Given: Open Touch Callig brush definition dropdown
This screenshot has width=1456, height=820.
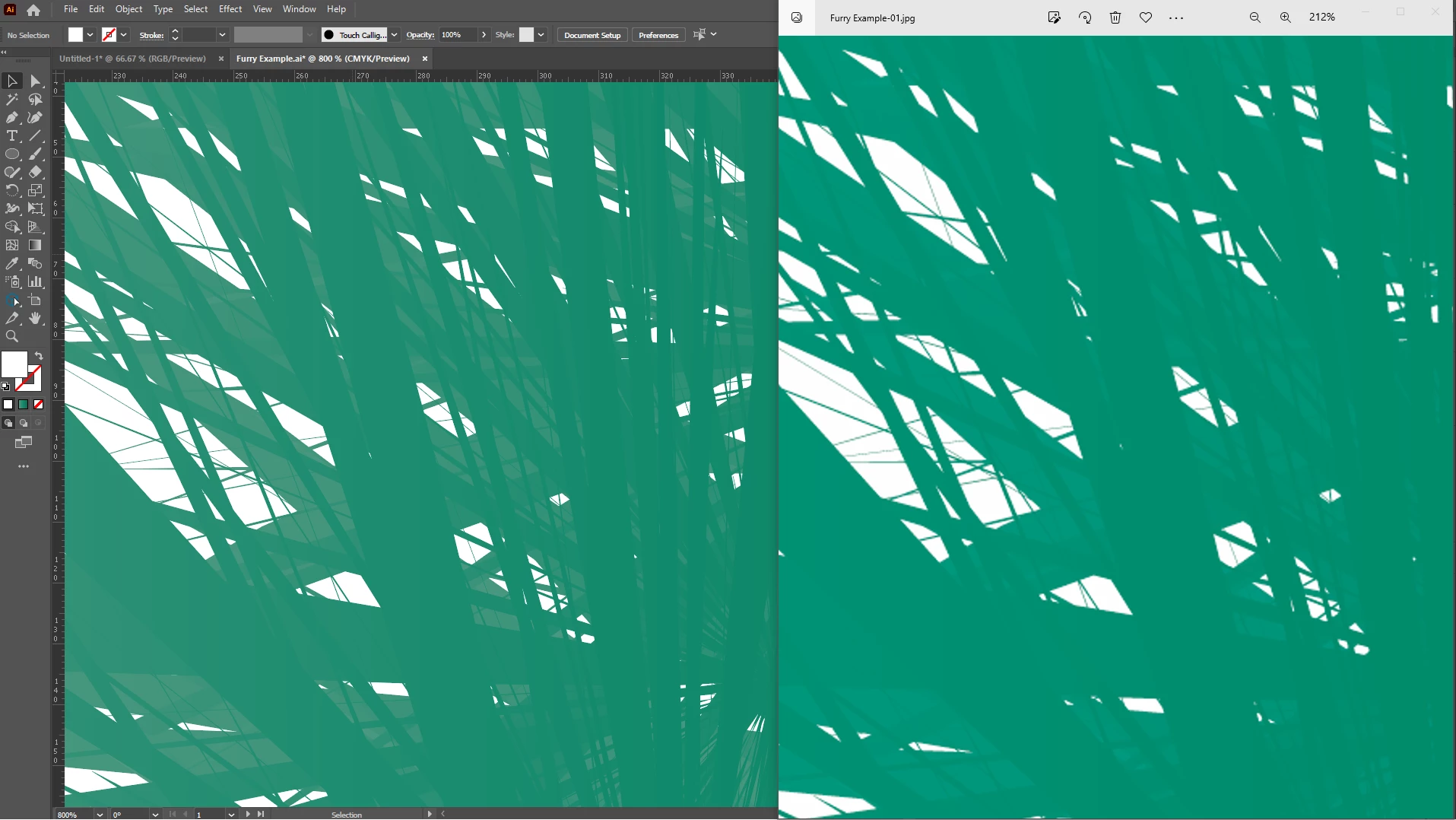Looking at the screenshot, I should [x=394, y=35].
